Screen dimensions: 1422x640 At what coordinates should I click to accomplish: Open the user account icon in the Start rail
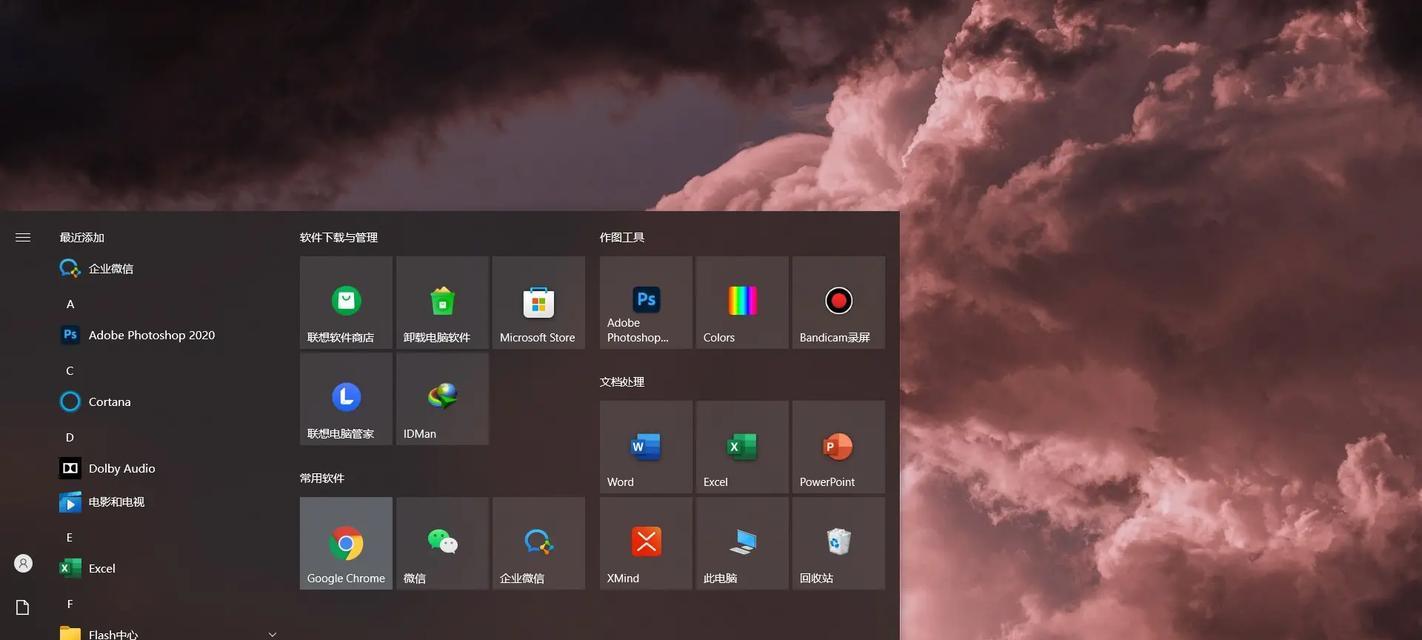click(23, 564)
